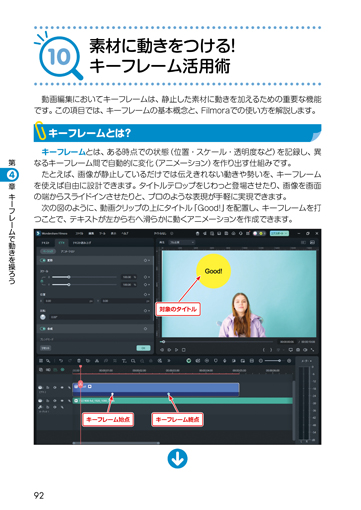
Task: Expand the timeline toolbar's more tools chevron
Action: point(169,361)
